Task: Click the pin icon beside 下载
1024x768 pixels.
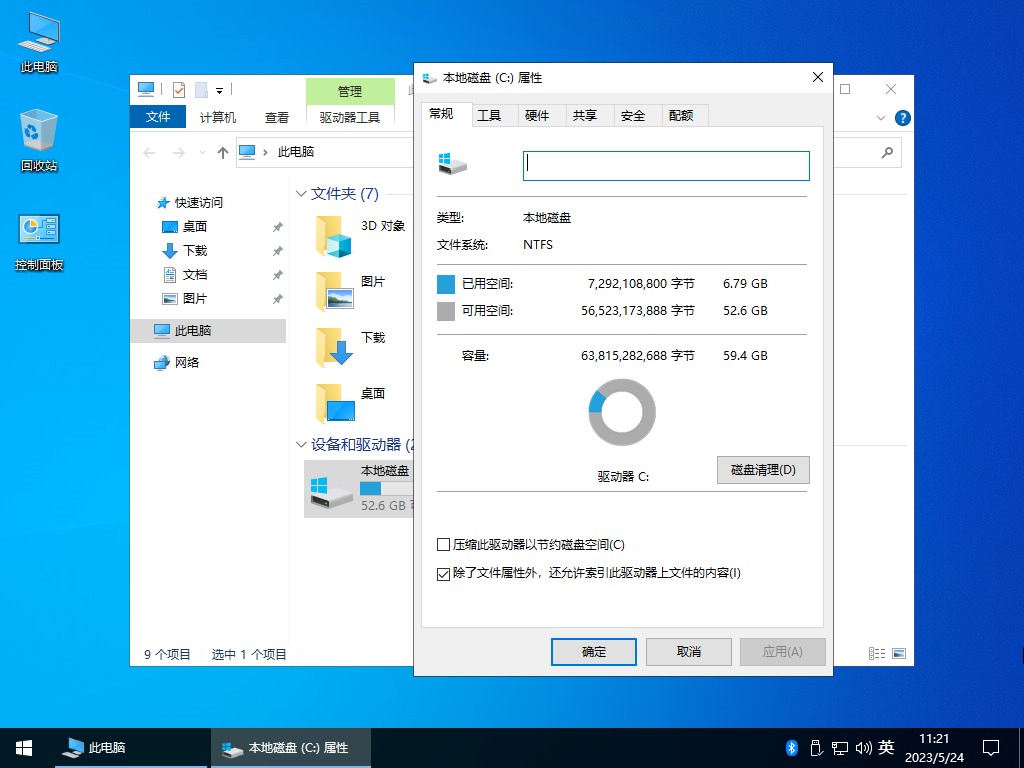Action: [x=278, y=251]
